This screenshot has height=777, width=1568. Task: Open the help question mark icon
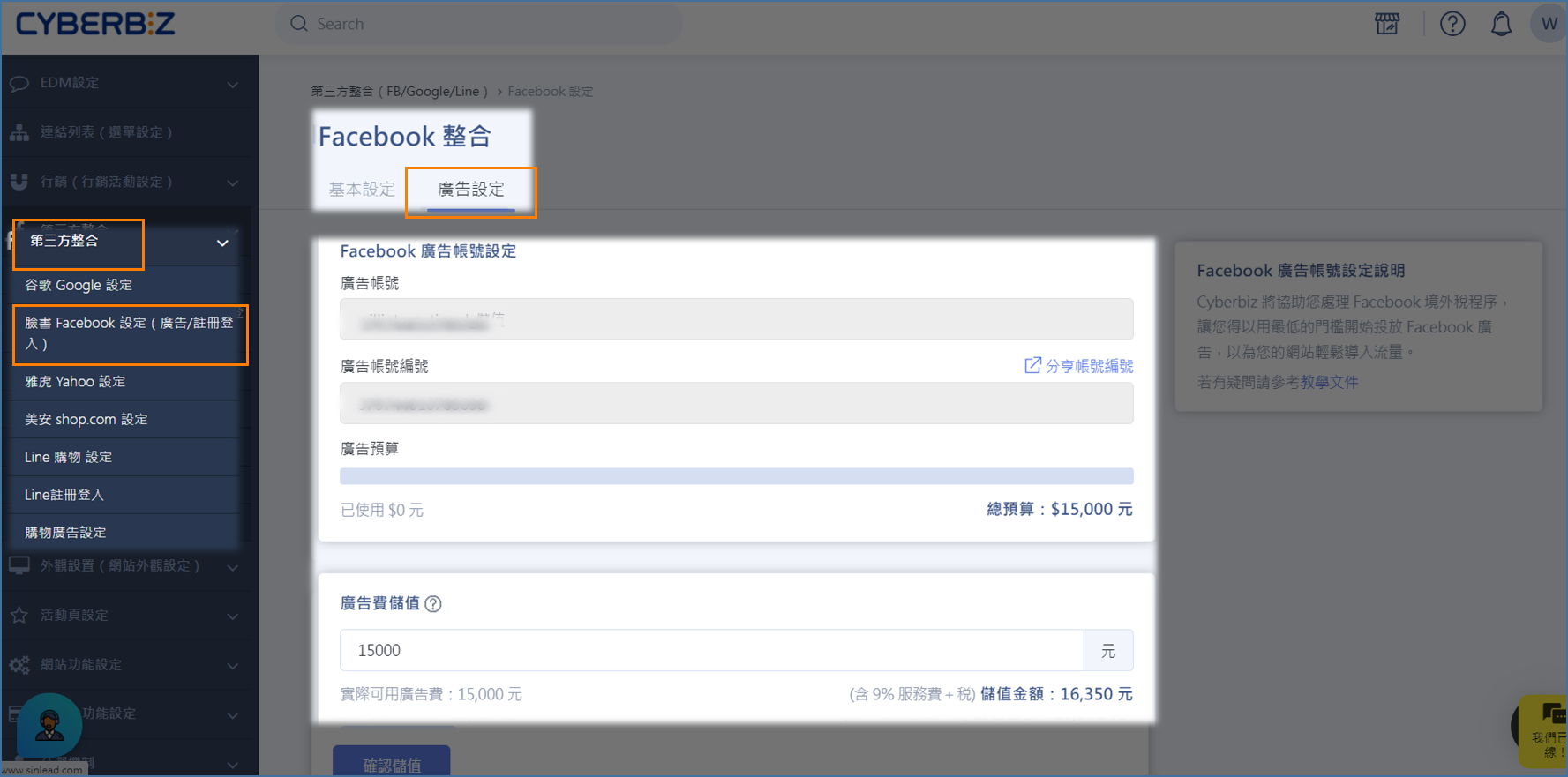click(1452, 24)
